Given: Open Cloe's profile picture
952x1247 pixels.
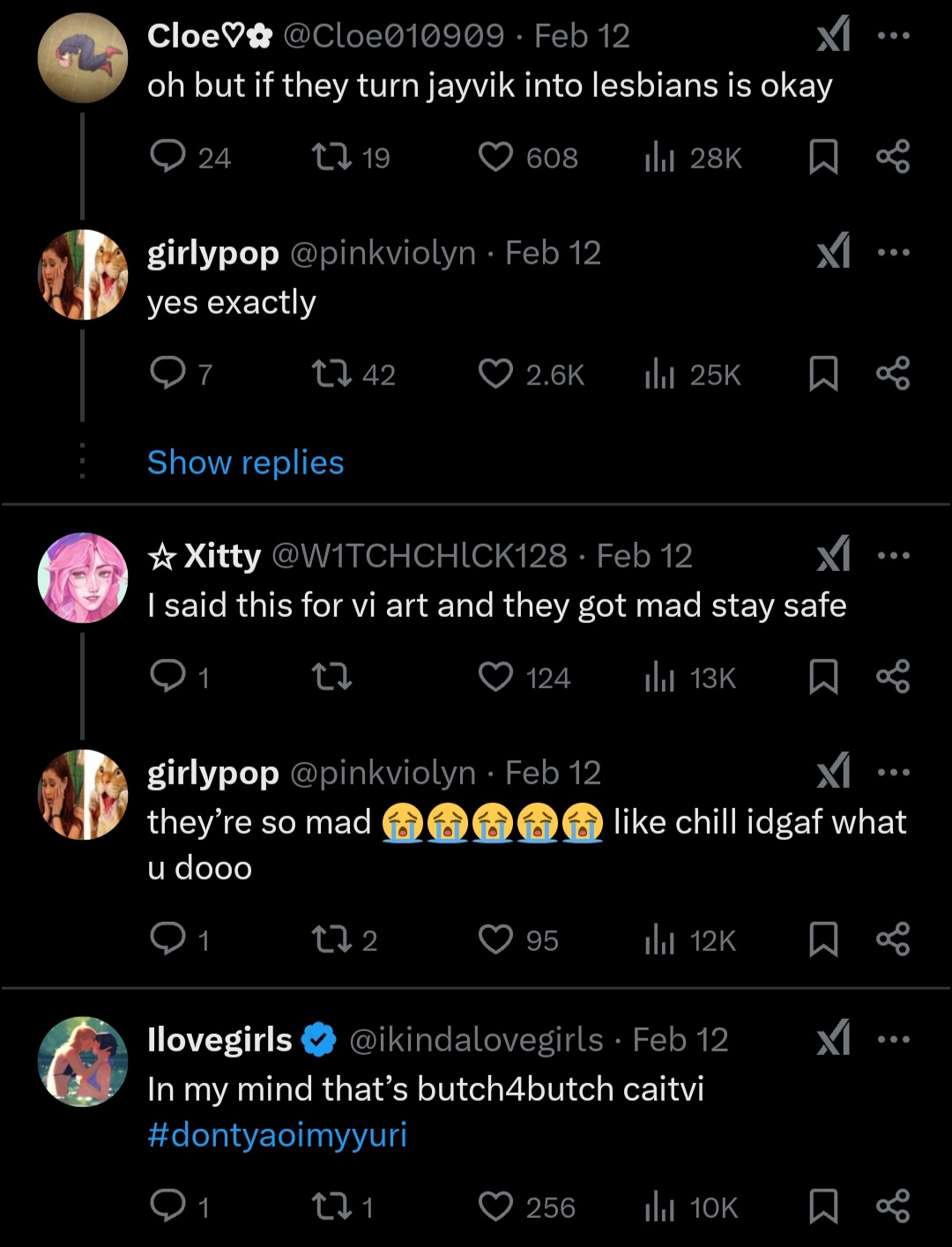Looking at the screenshot, I should [83, 57].
